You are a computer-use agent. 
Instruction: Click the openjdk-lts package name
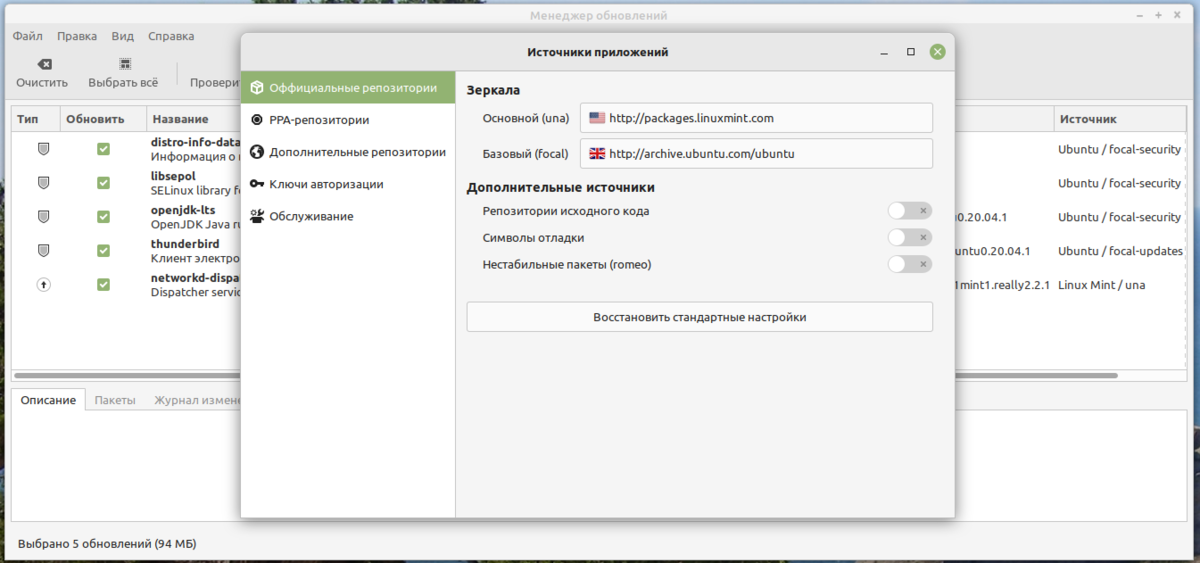[183, 210]
